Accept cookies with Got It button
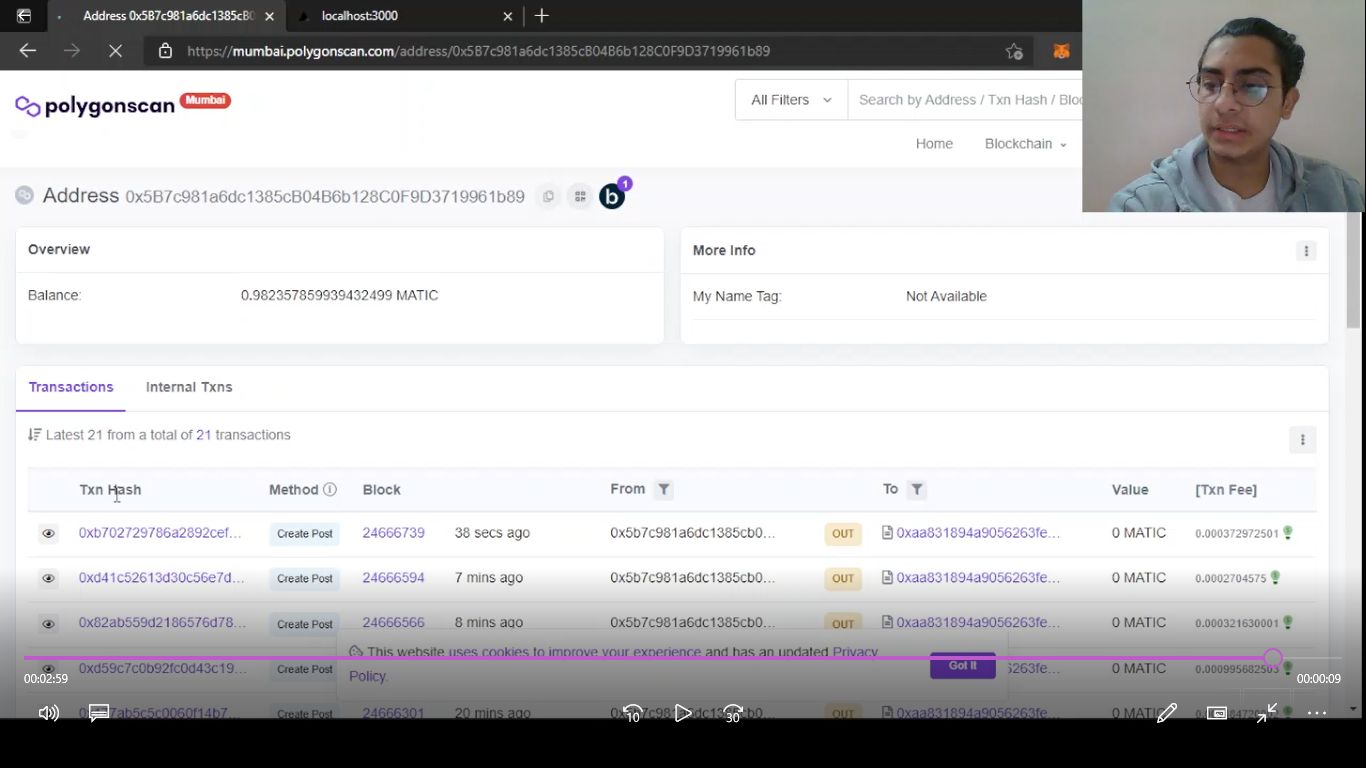1366x768 pixels. click(963, 666)
